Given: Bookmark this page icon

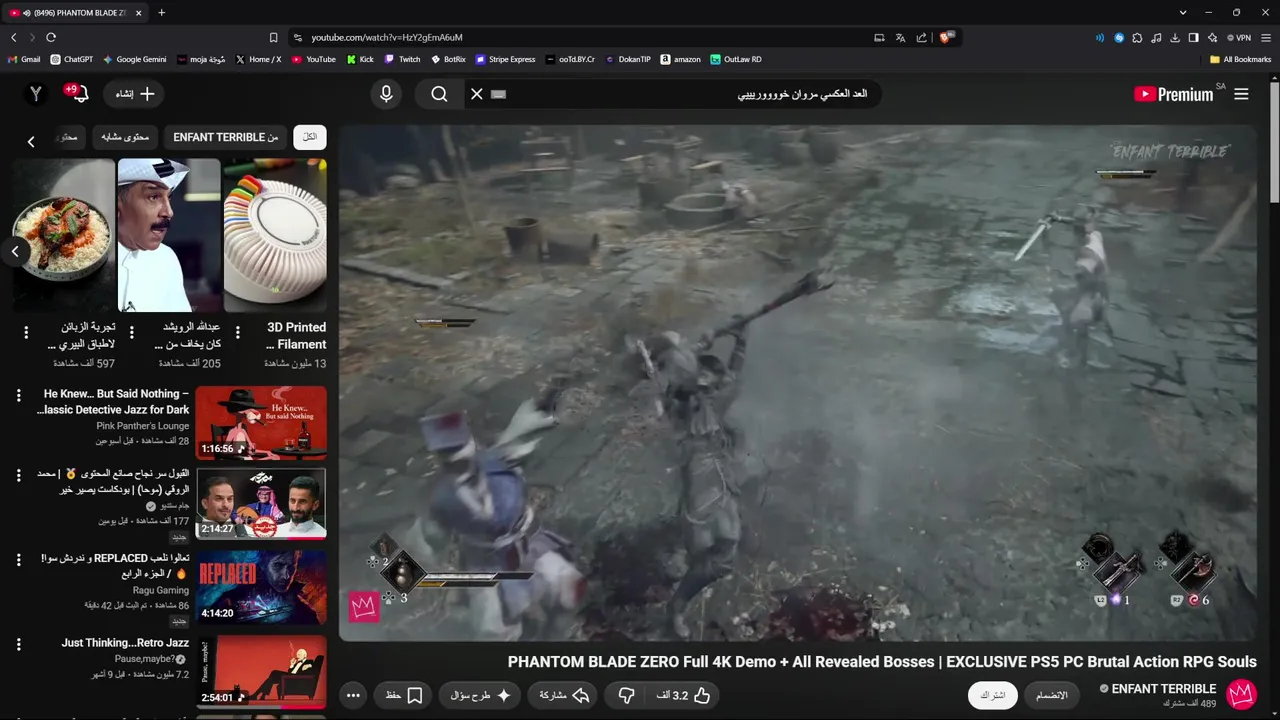Looking at the screenshot, I should click(273, 37).
